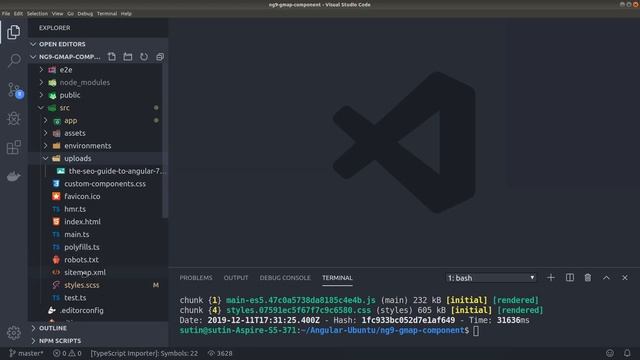
Task: Open the Terminal menu
Action: [x=107, y=13]
